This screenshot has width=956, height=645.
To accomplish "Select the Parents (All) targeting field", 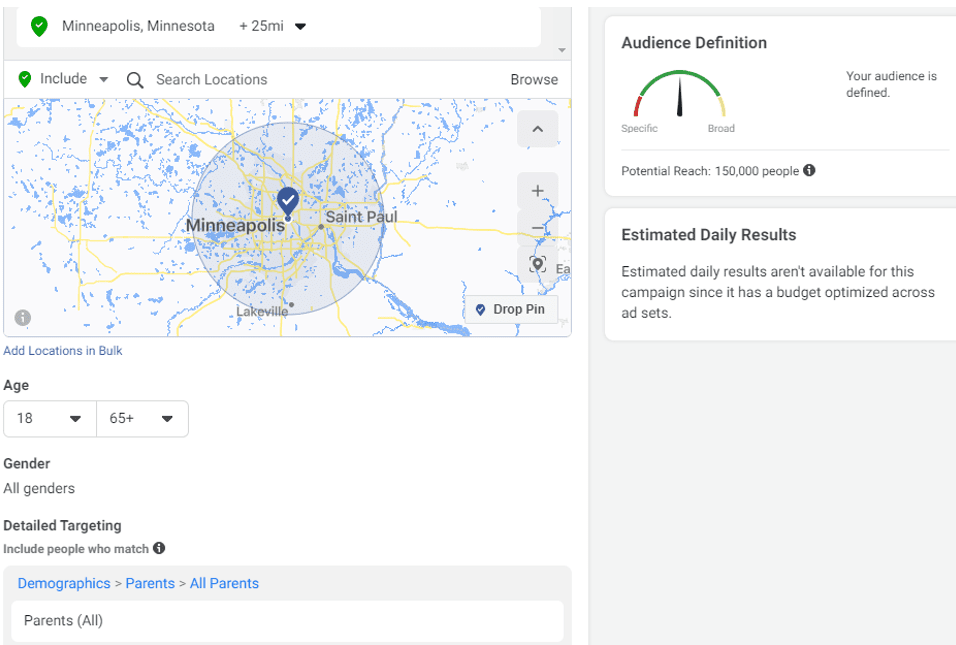I will click(287, 621).
